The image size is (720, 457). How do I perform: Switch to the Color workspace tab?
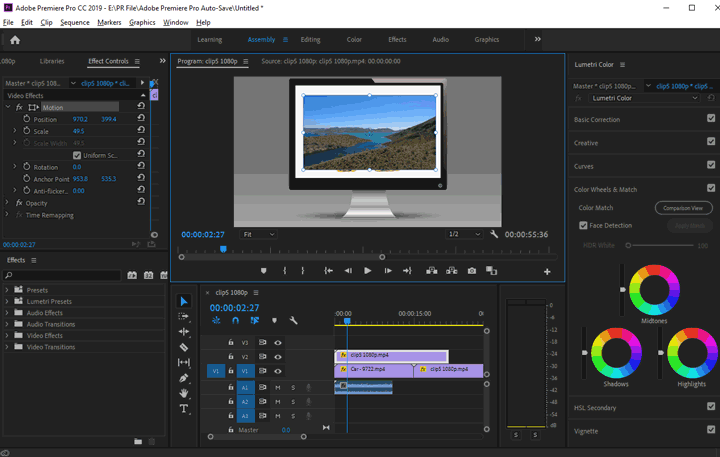tap(354, 40)
